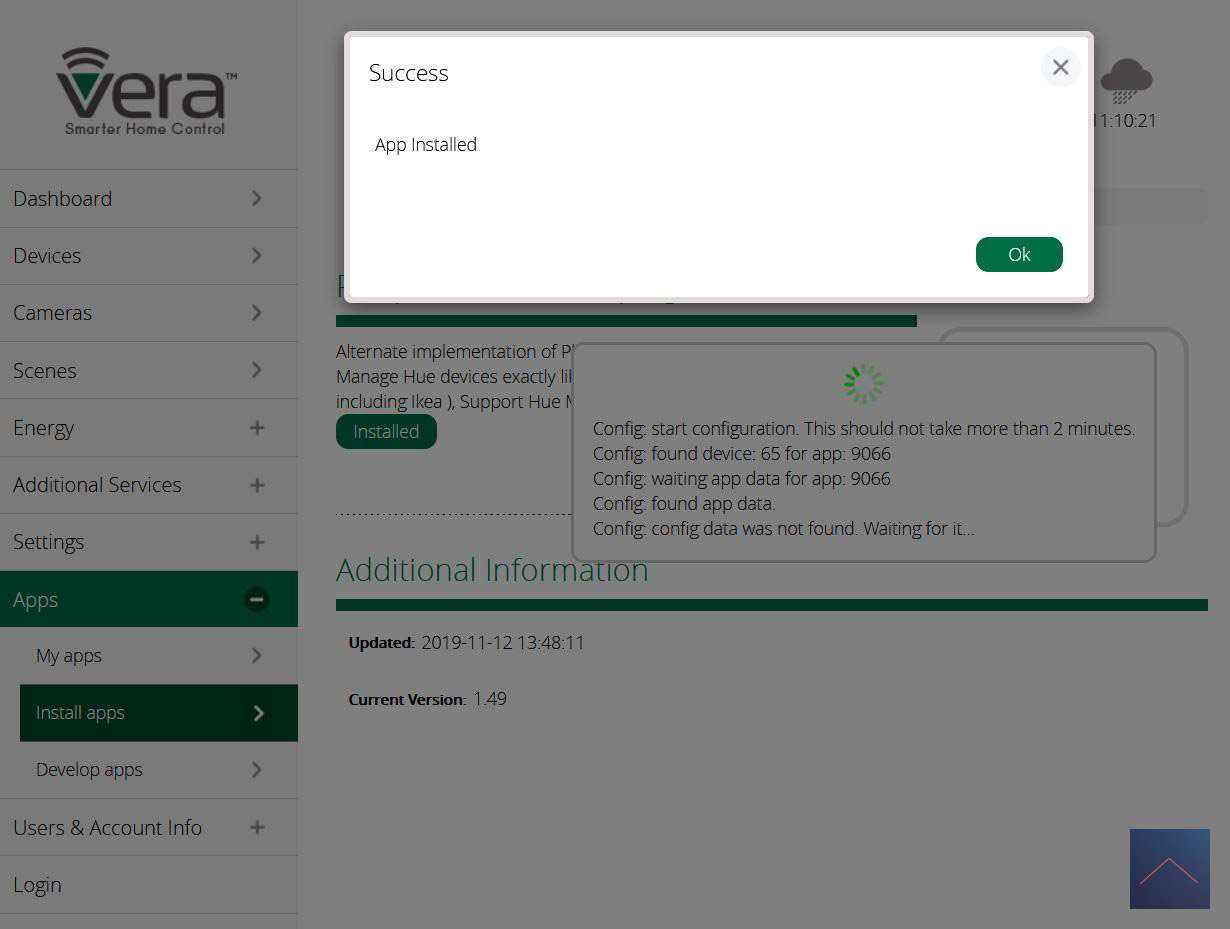Close the Success dialog with X

point(1060,67)
